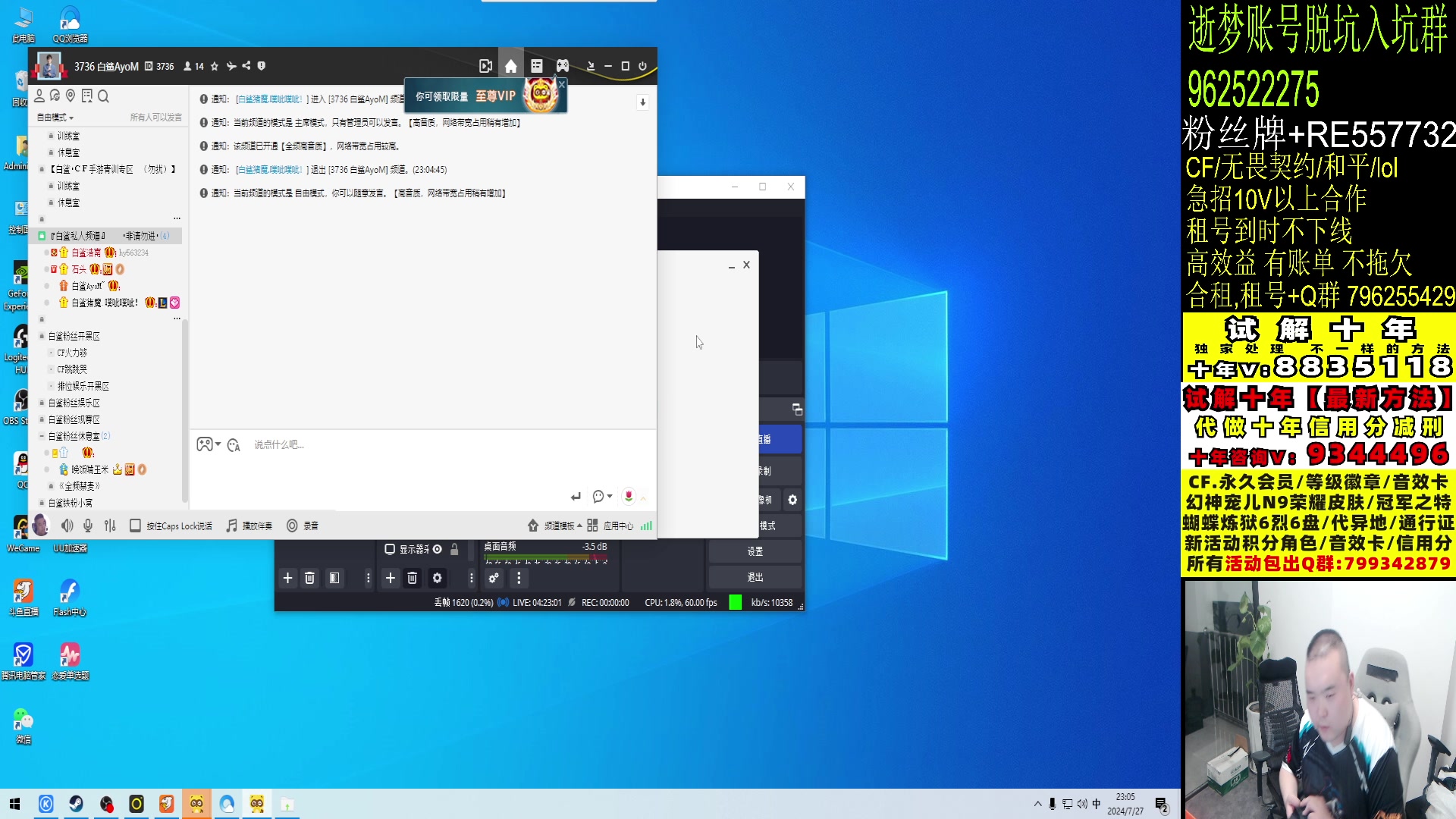1456x819 pixels.
Task: Select the 白鲨粉丝开黑区 channel
Action: (x=74, y=336)
